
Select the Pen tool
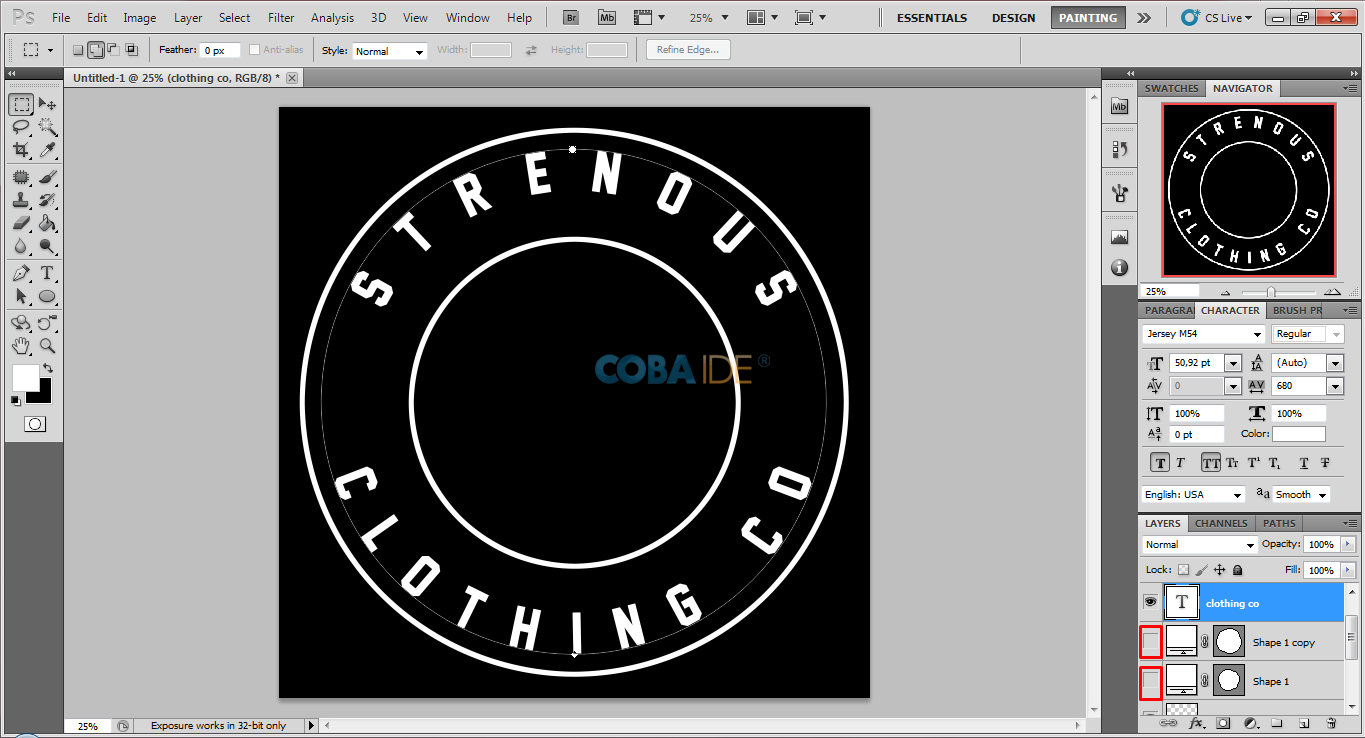[x=21, y=273]
